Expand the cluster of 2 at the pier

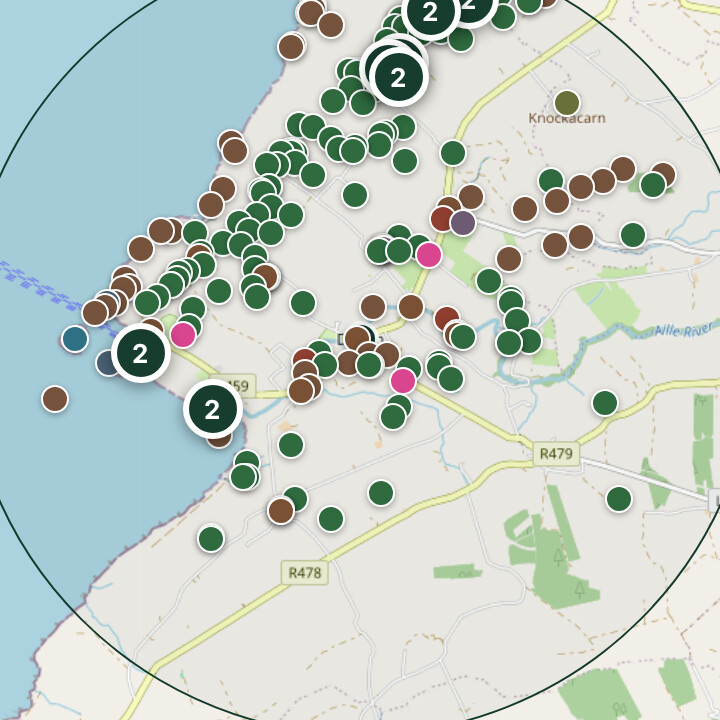point(141,353)
